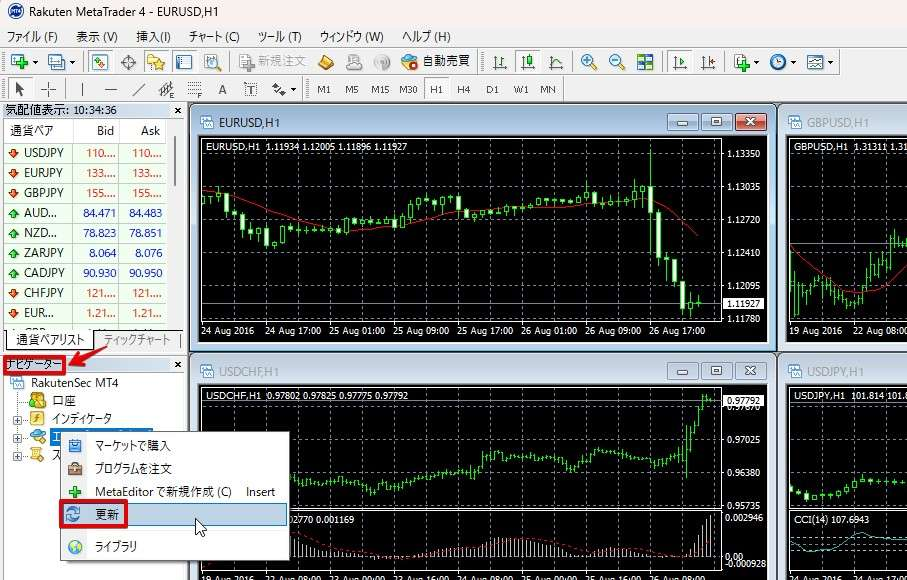Open the periodicity clock icon

(x=778, y=62)
